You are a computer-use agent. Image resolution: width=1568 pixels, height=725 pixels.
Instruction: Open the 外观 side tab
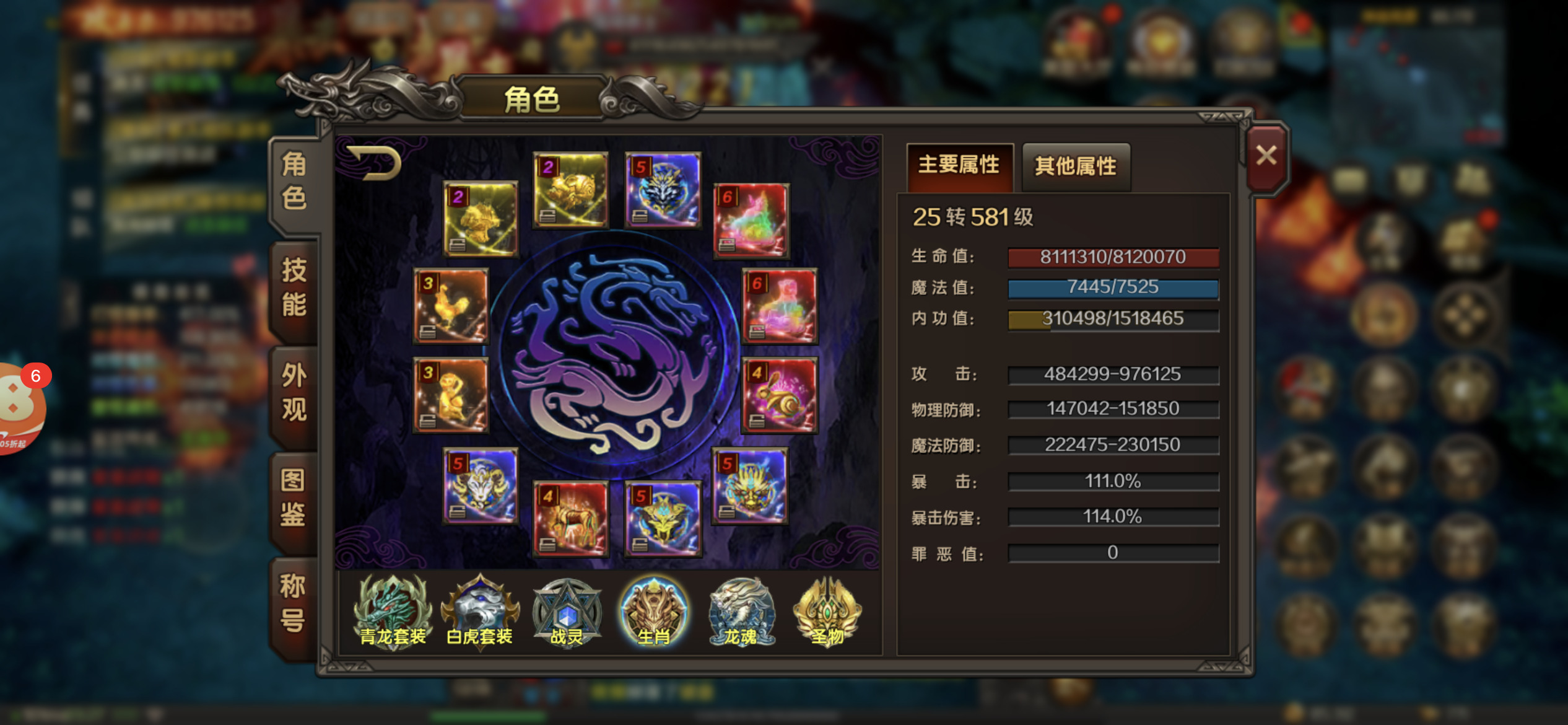pos(294,393)
